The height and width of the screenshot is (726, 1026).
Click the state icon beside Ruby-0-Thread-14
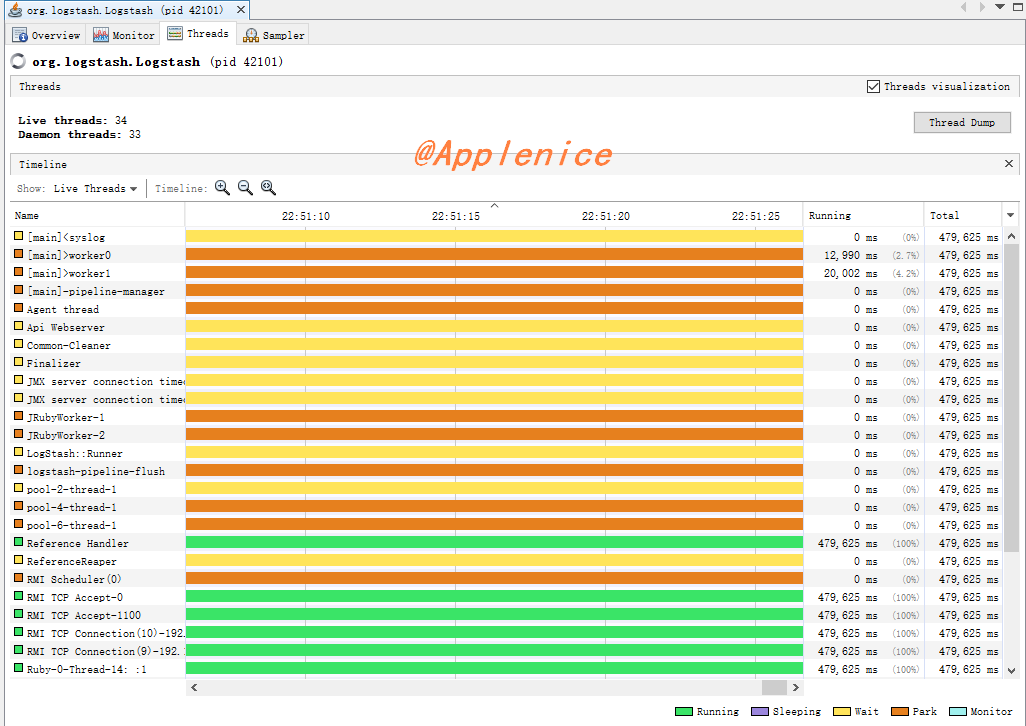point(19,668)
